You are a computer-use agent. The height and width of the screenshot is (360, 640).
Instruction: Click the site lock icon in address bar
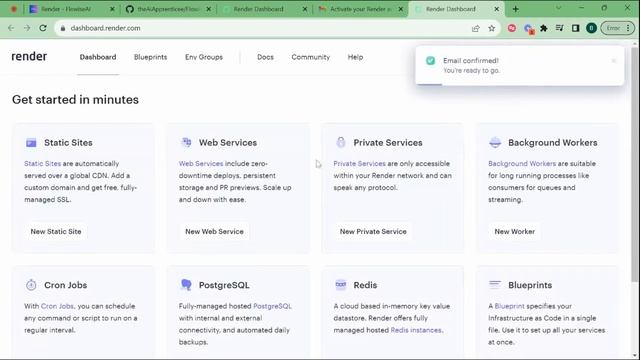point(62,28)
